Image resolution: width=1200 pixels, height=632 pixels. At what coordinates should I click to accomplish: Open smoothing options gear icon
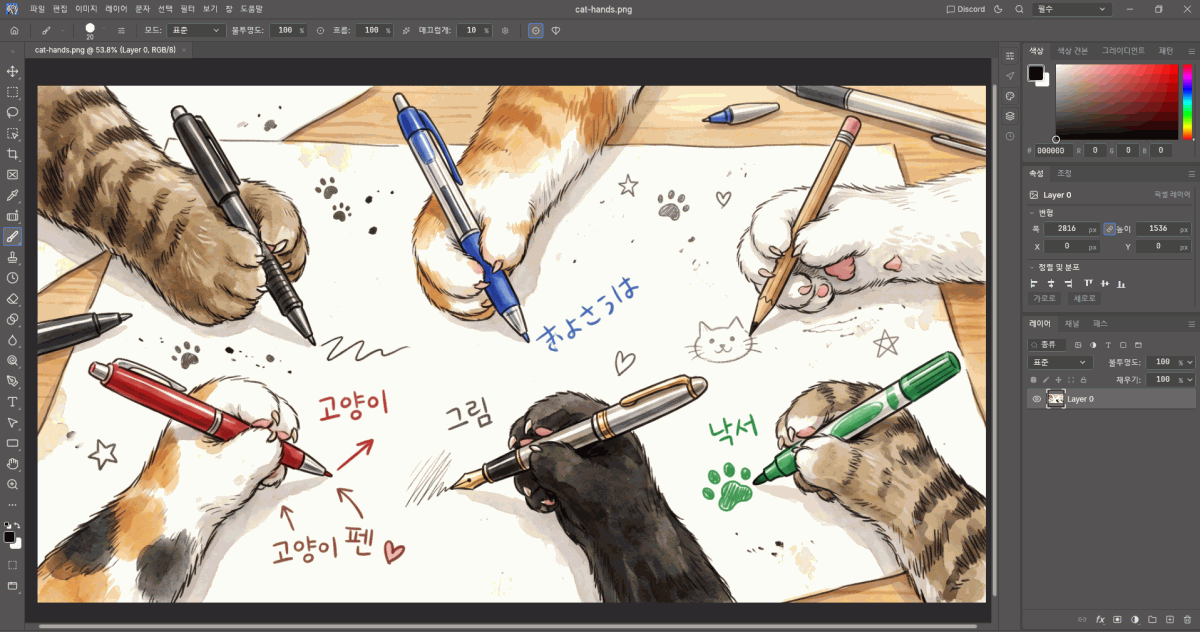pyautogui.click(x=505, y=30)
